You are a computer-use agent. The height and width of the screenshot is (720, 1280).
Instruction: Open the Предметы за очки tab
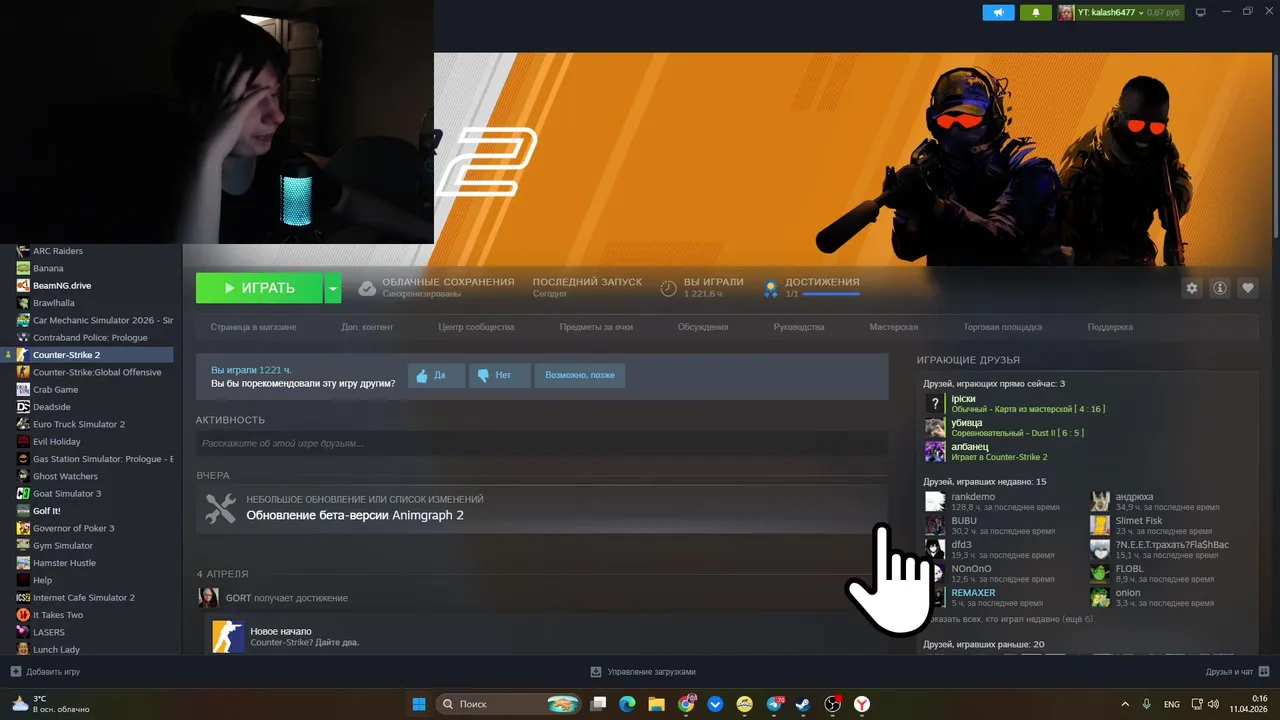596,327
